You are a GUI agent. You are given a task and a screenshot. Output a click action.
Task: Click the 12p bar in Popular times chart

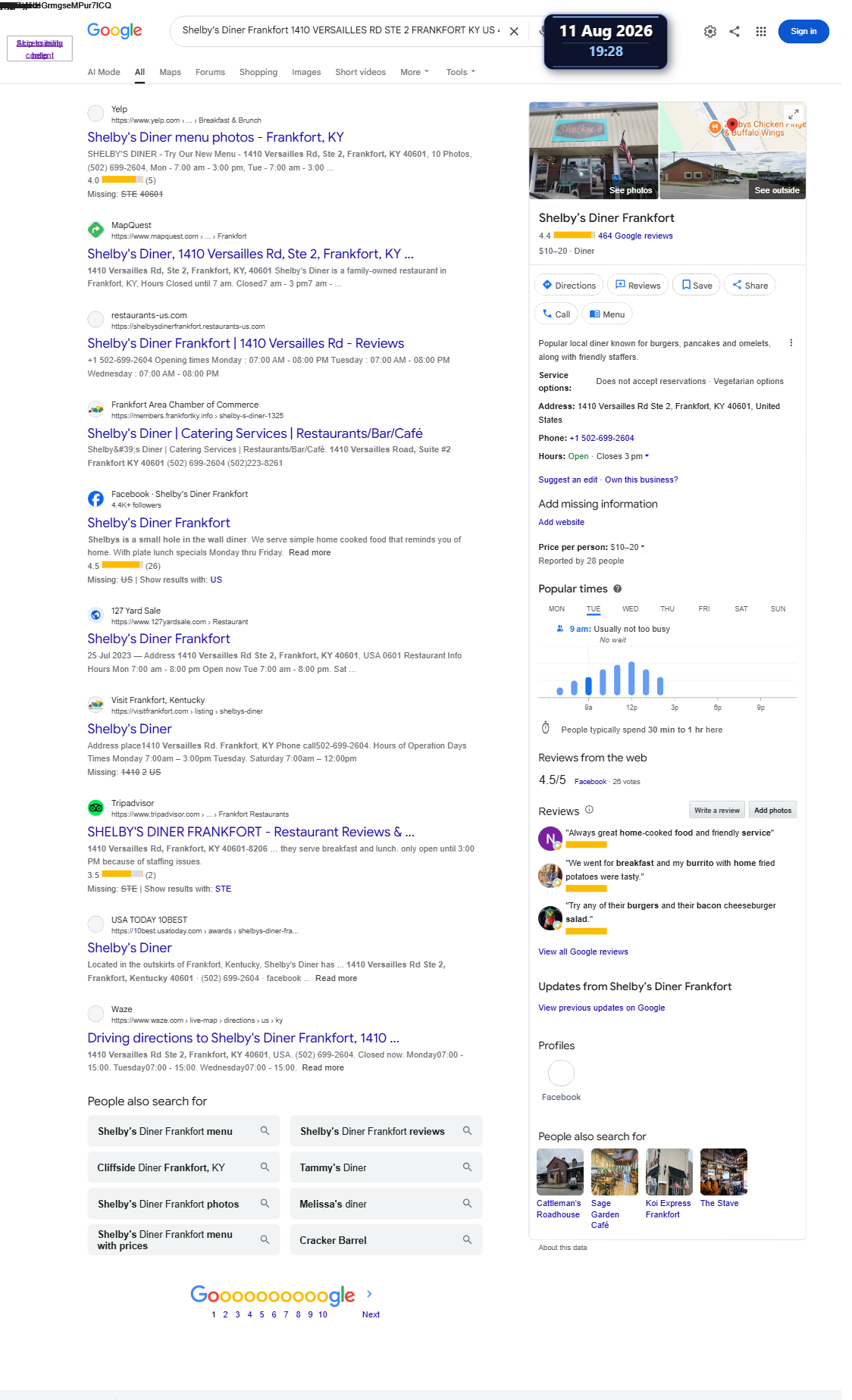[631, 678]
